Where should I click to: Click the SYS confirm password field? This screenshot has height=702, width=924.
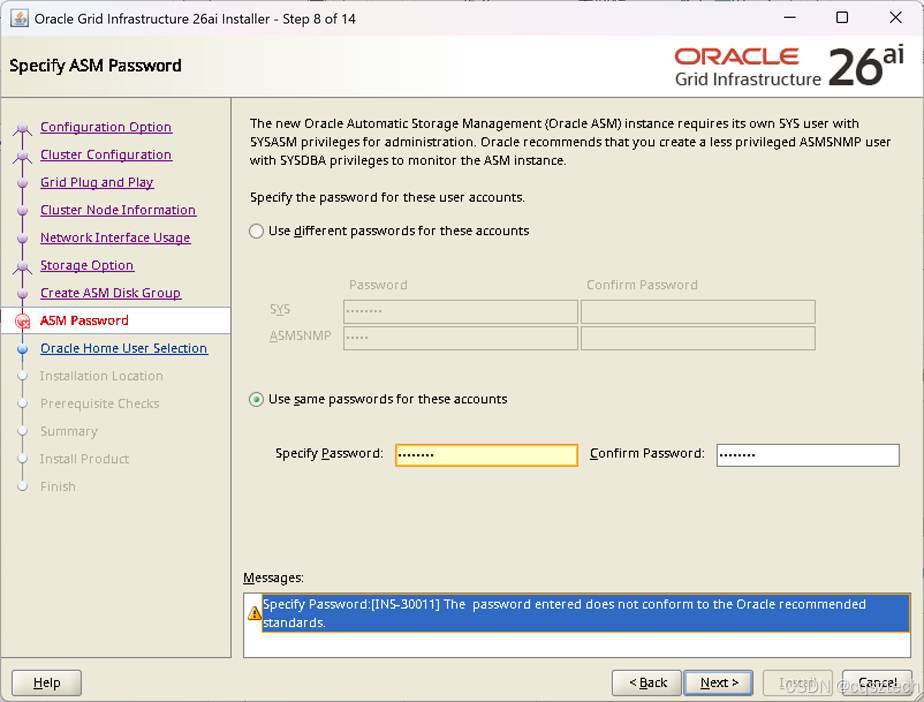[698, 311]
